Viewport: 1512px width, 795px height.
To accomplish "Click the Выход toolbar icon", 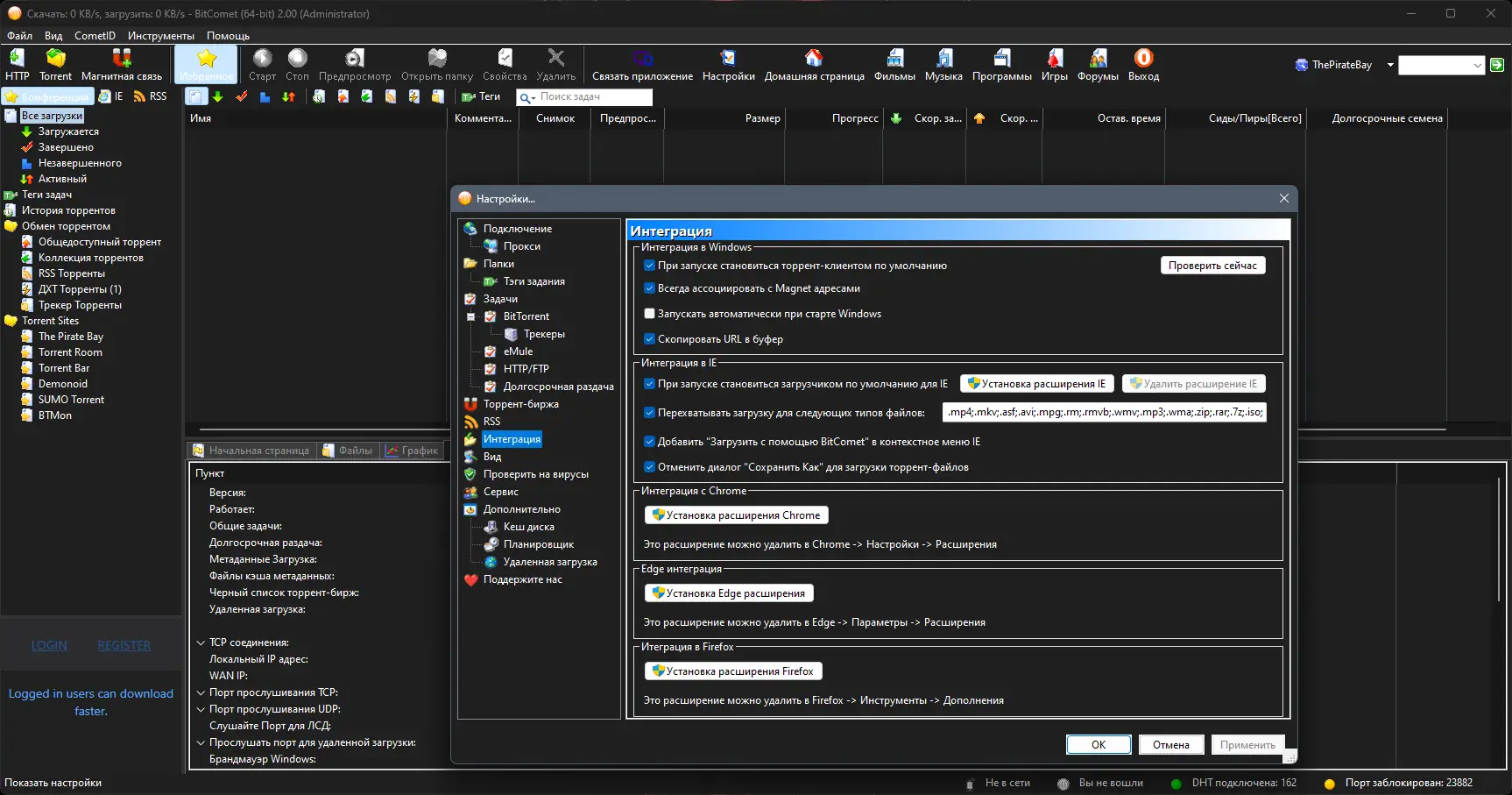I will (1143, 65).
